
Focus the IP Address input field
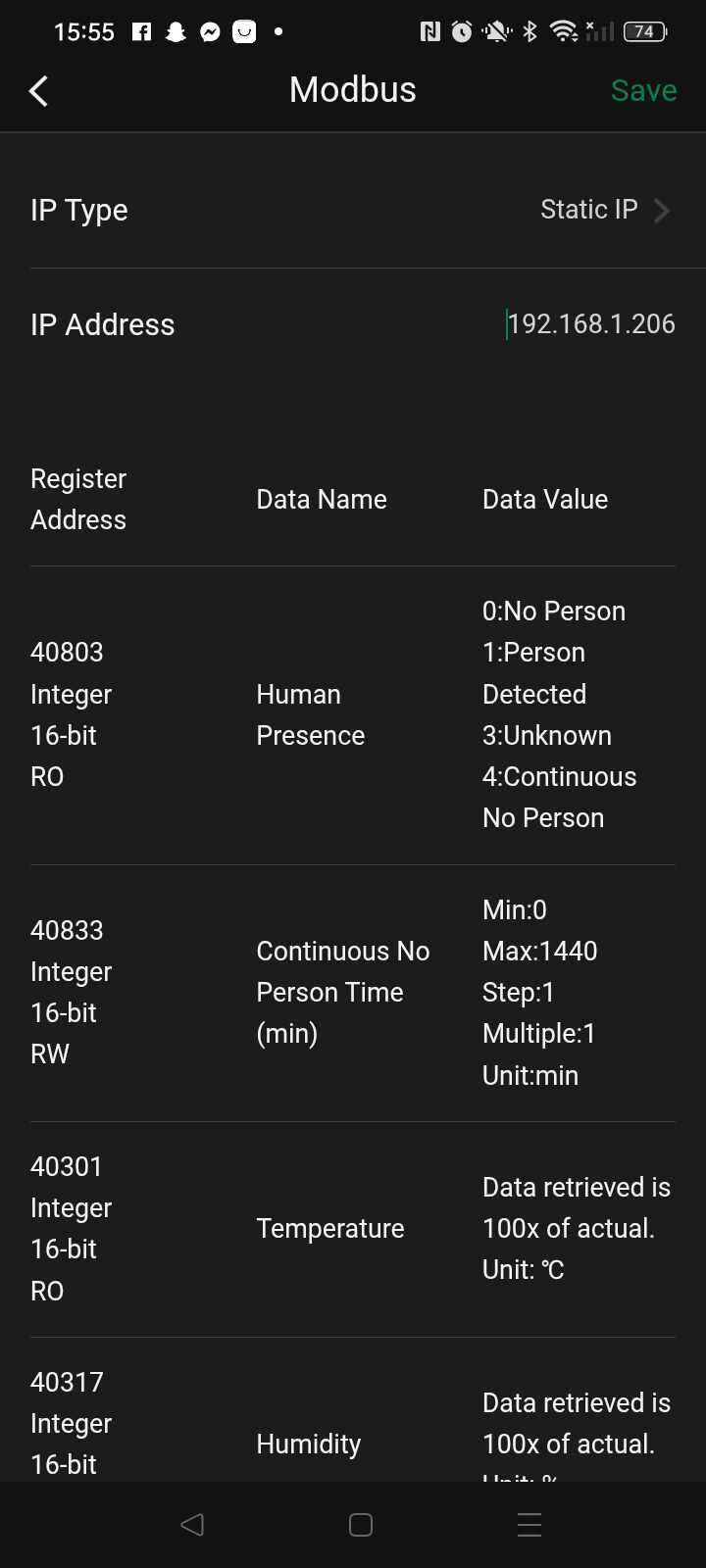point(590,324)
